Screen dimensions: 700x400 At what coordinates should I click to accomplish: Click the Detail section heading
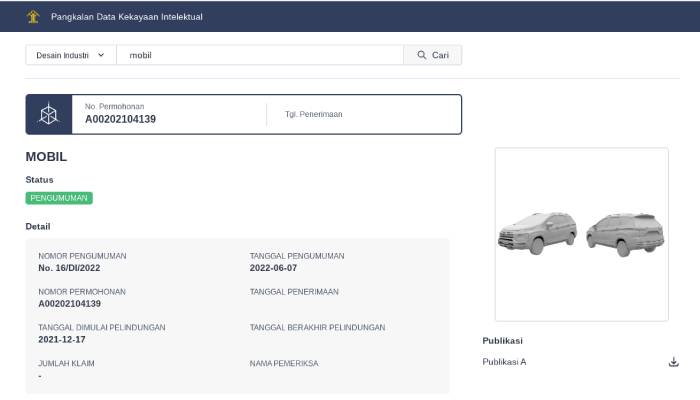pos(38,226)
